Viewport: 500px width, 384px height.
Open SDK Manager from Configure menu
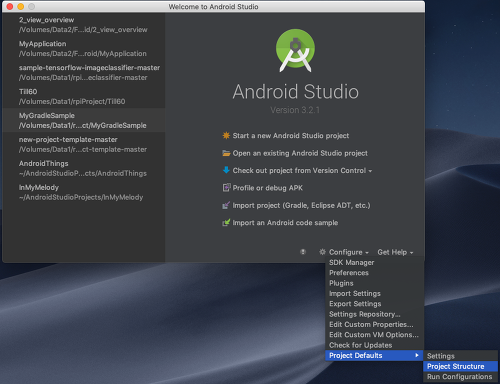click(374, 262)
